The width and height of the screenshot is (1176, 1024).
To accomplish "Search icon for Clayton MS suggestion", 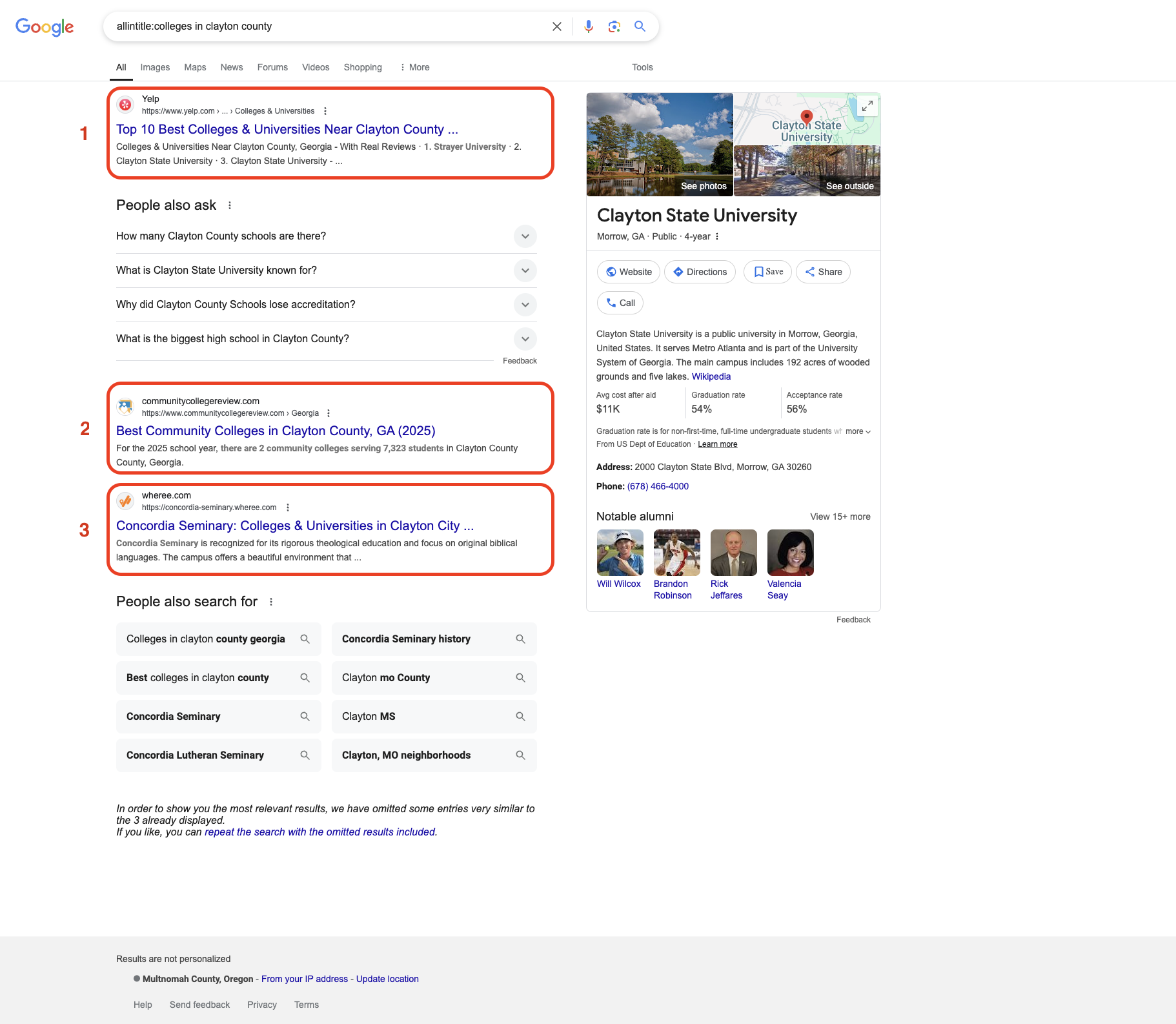I will (521, 717).
